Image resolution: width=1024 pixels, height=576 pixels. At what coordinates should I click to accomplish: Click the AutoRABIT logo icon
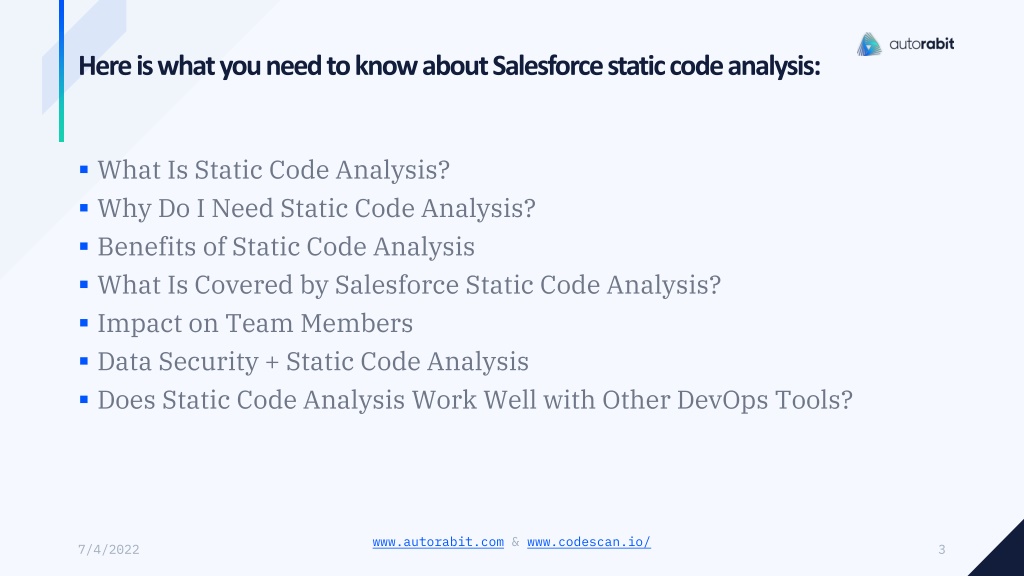pos(869,44)
